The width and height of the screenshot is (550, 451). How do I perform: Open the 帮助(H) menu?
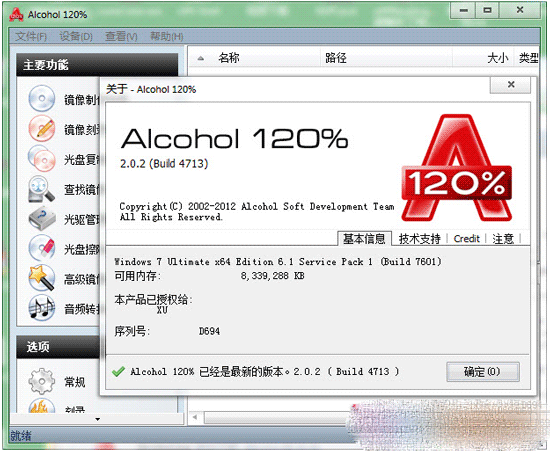point(167,36)
